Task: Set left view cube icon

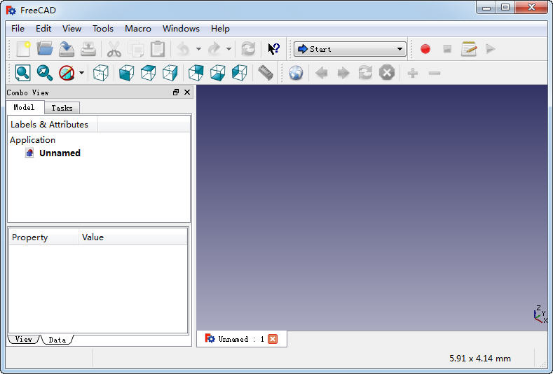Action: click(240, 73)
